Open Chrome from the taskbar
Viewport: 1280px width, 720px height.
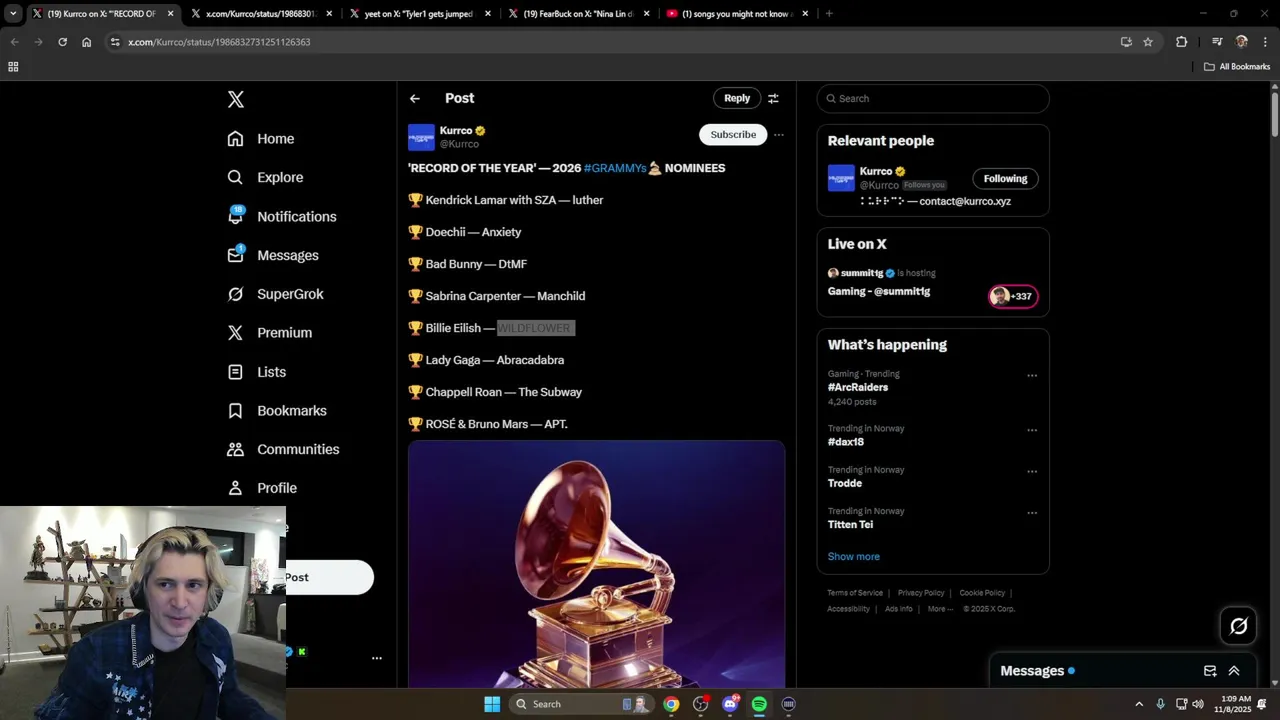point(671,704)
